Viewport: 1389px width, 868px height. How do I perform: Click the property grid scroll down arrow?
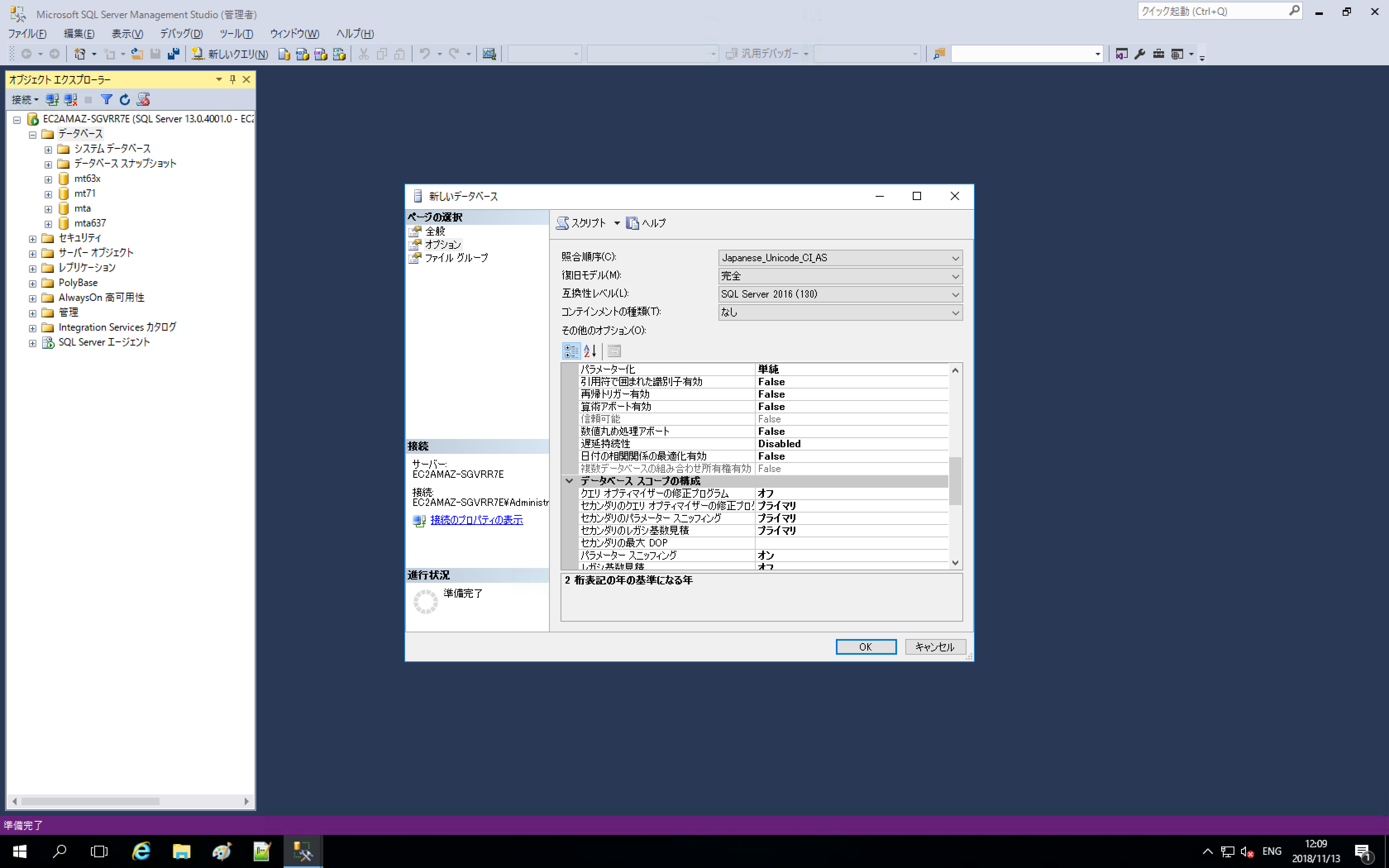pyautogui.click(x=955, y=563)
